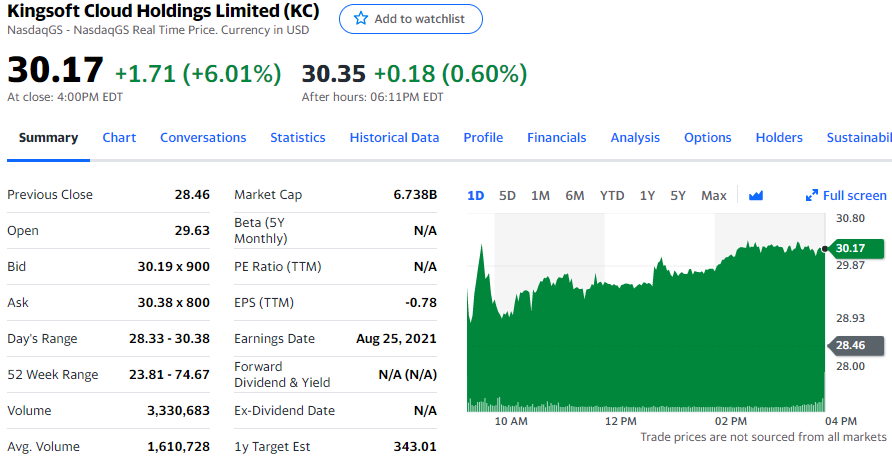This screenshot has width=892, height=460.
Task: Show the Max chart range
Action: coord(714,196)
